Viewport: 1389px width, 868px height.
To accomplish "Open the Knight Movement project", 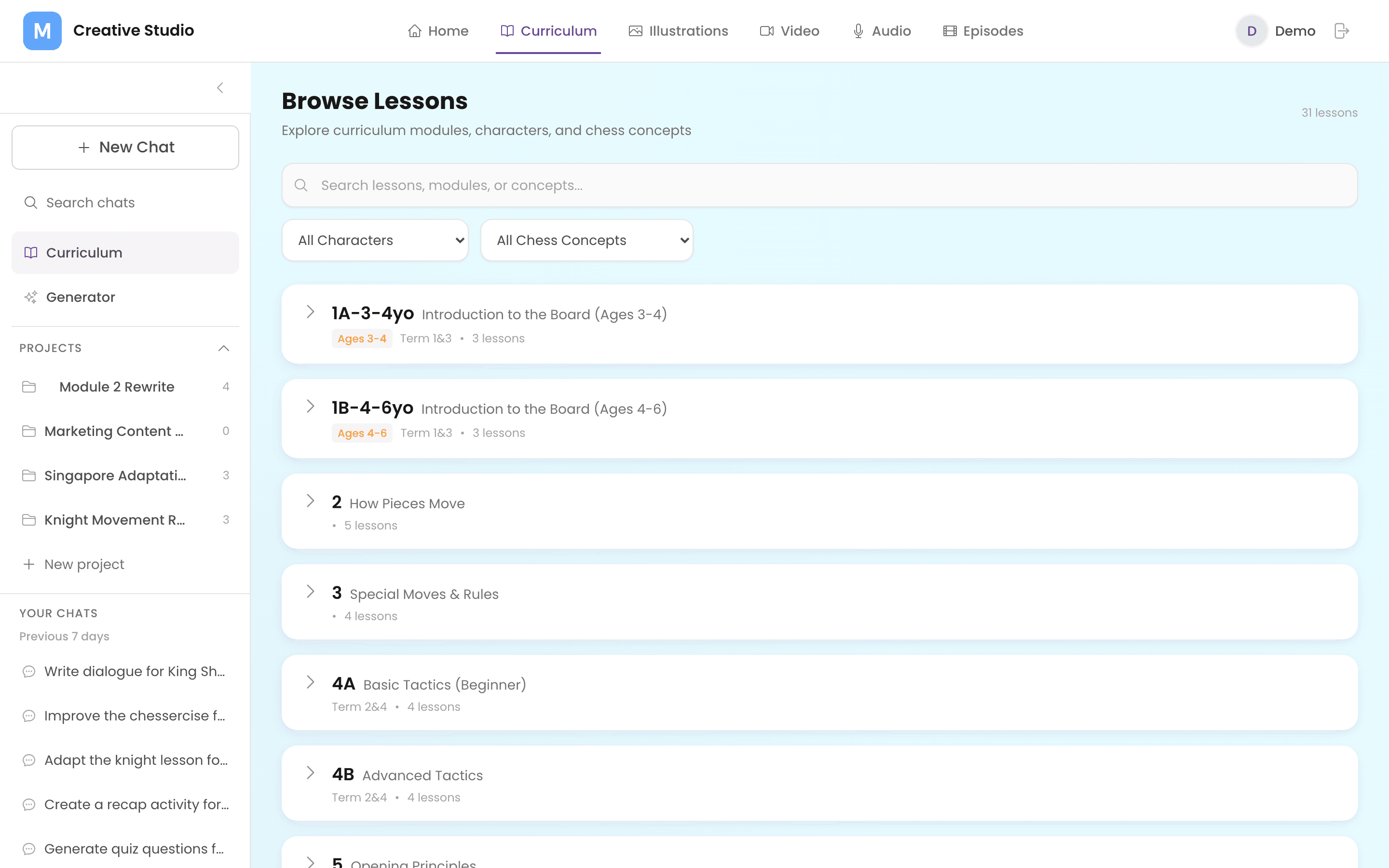I will (x=125, y=520).
